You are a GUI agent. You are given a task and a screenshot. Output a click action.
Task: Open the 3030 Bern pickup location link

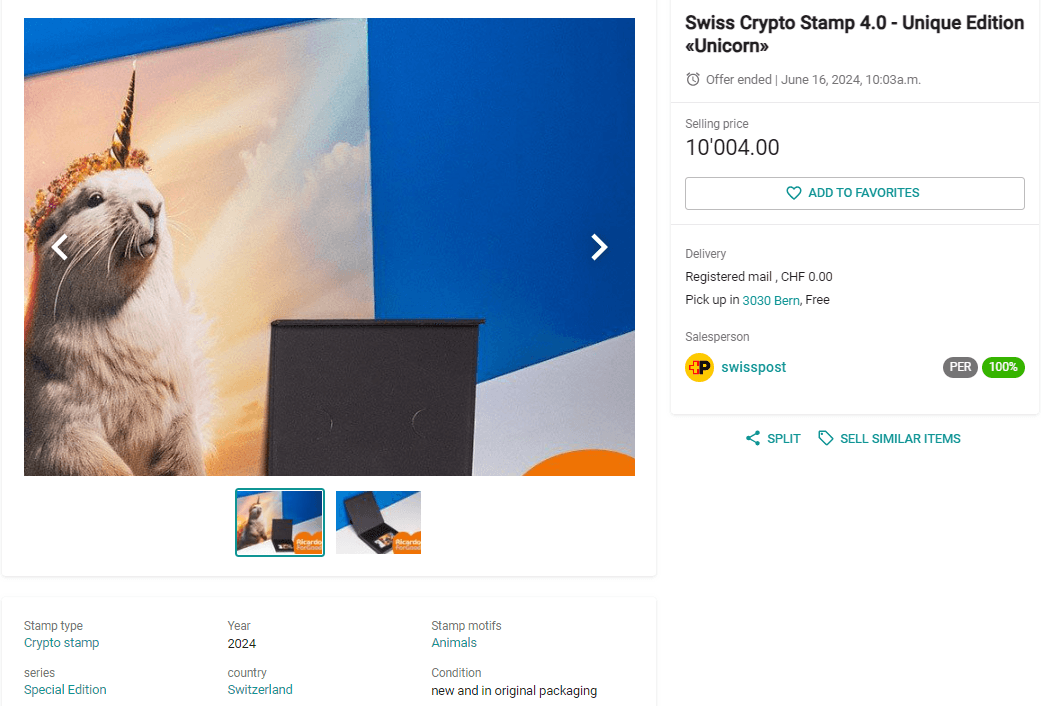point(770,300)
